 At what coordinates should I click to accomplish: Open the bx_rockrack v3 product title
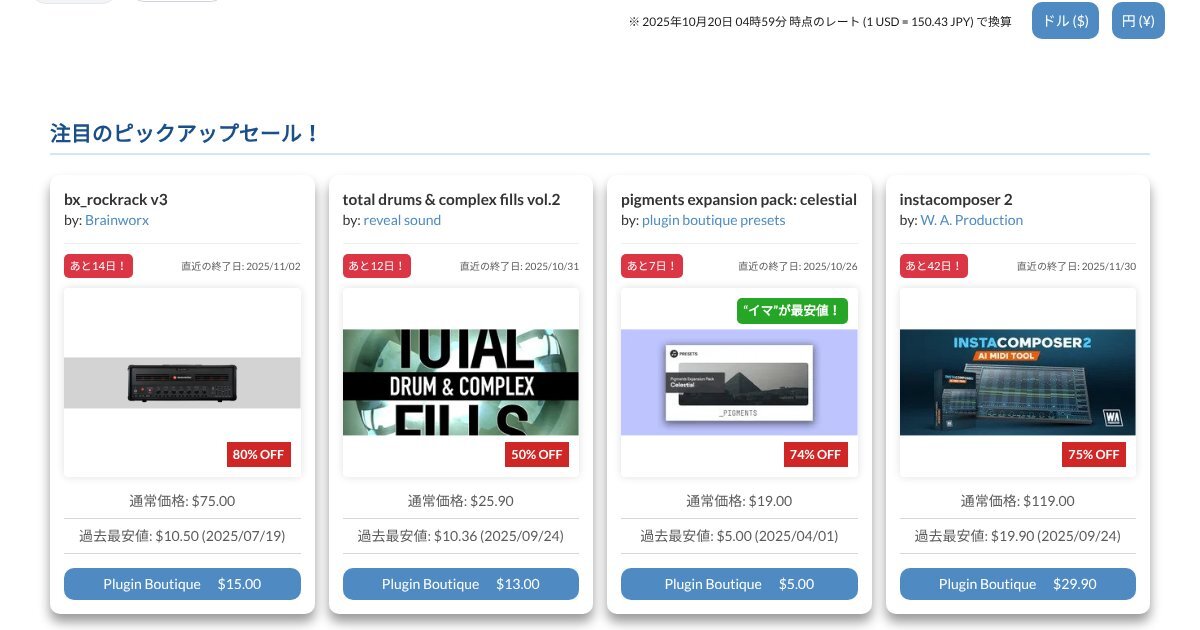(x=116, y=199)
